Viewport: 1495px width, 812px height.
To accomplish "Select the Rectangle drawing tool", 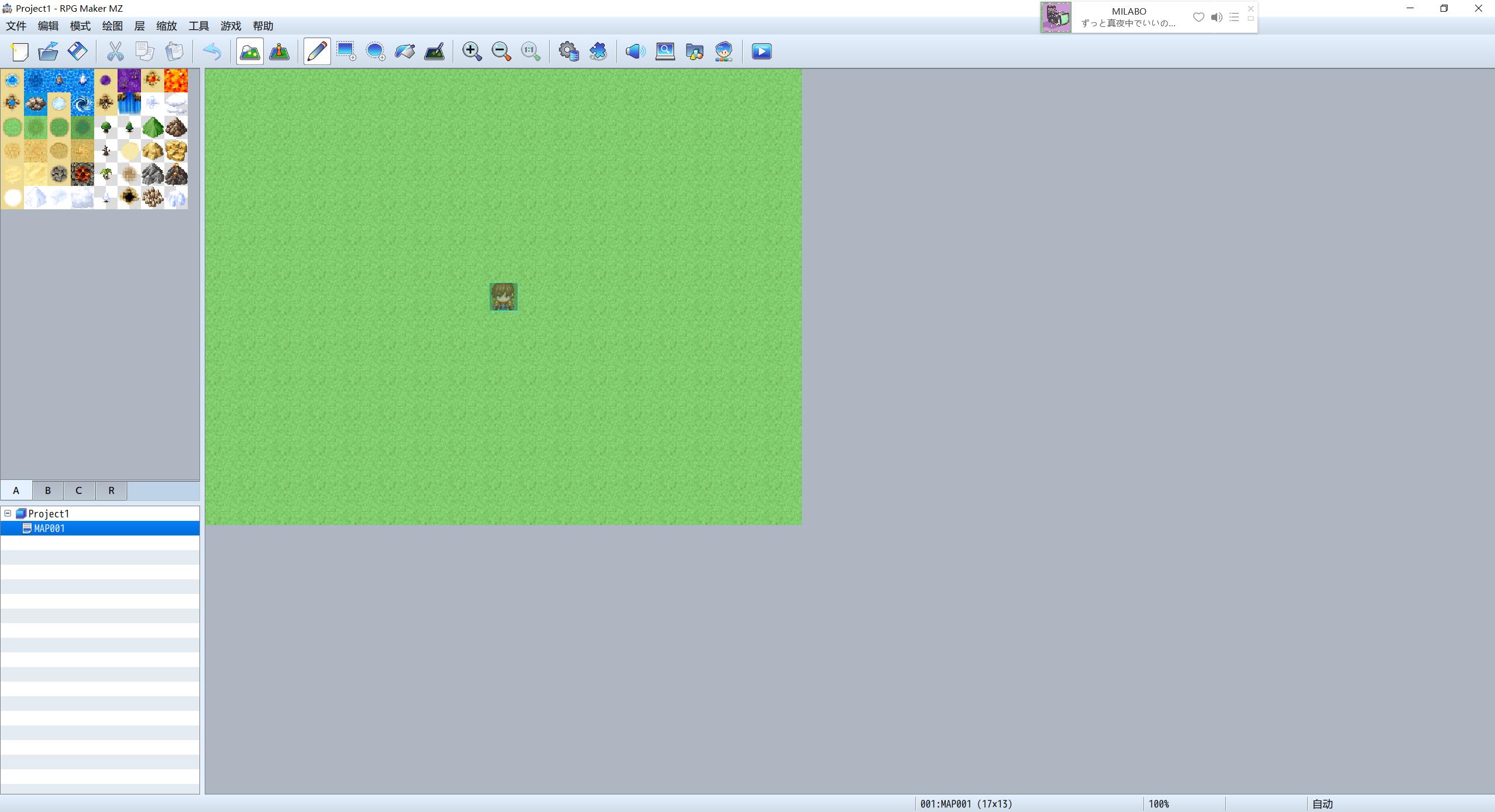I will (346, 51).
